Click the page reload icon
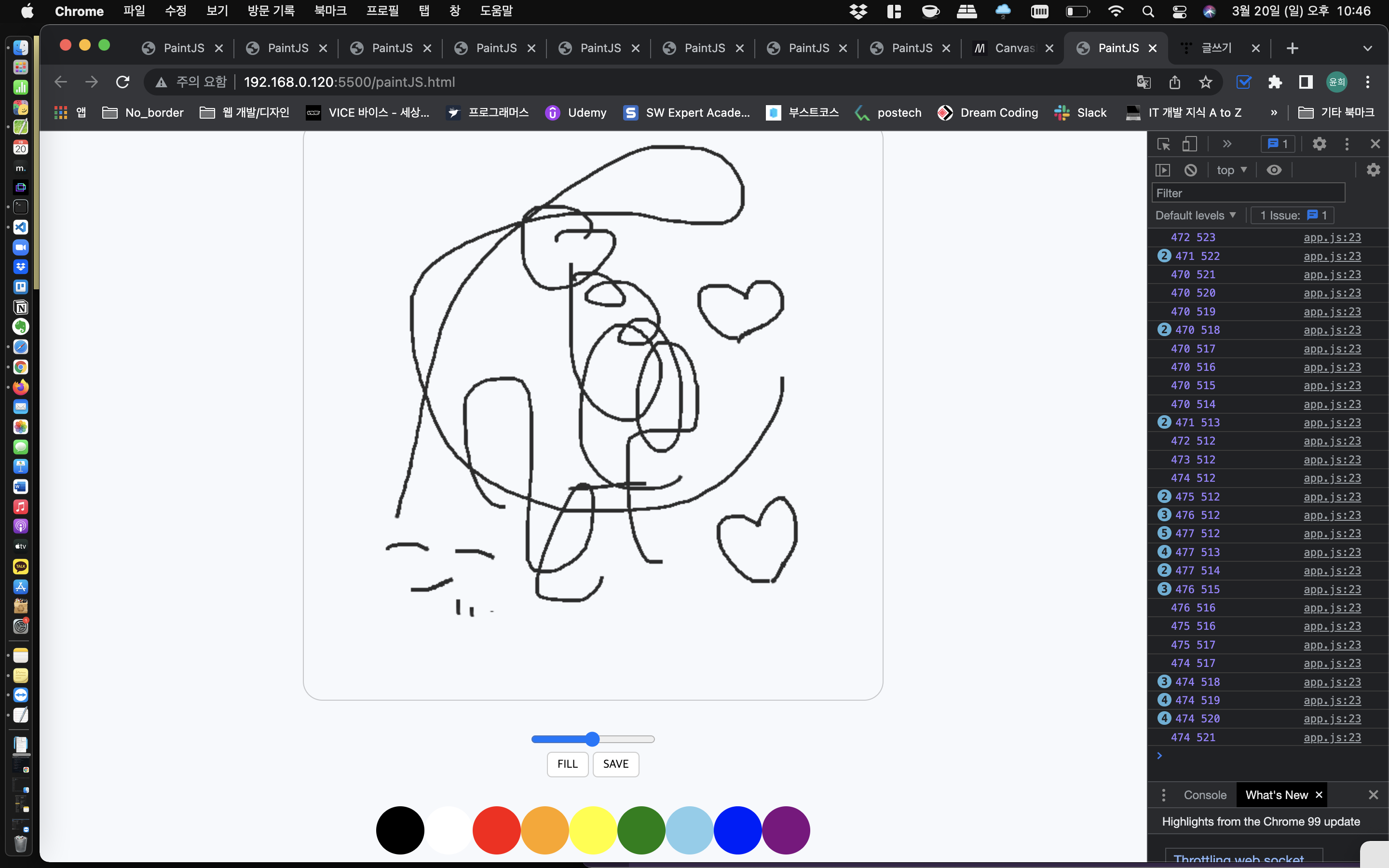 [122, 82]
